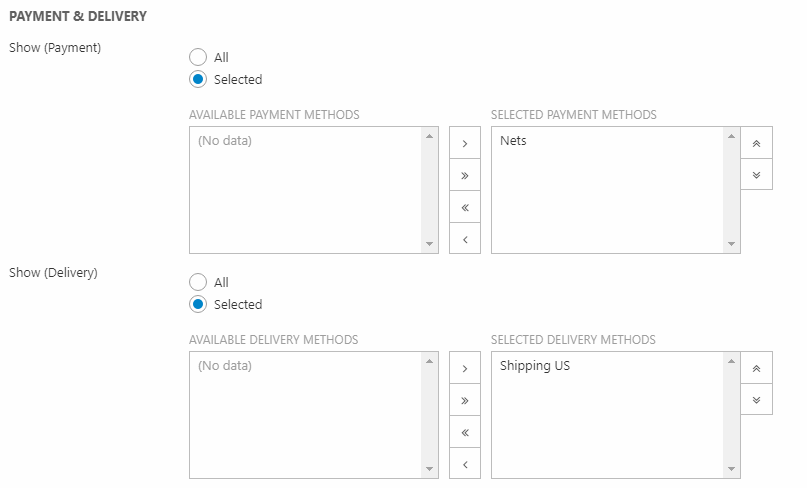This screenshot has height=488, width=807.
Task: Choose All for Show (Delivery)
Action: click(198, 283)
